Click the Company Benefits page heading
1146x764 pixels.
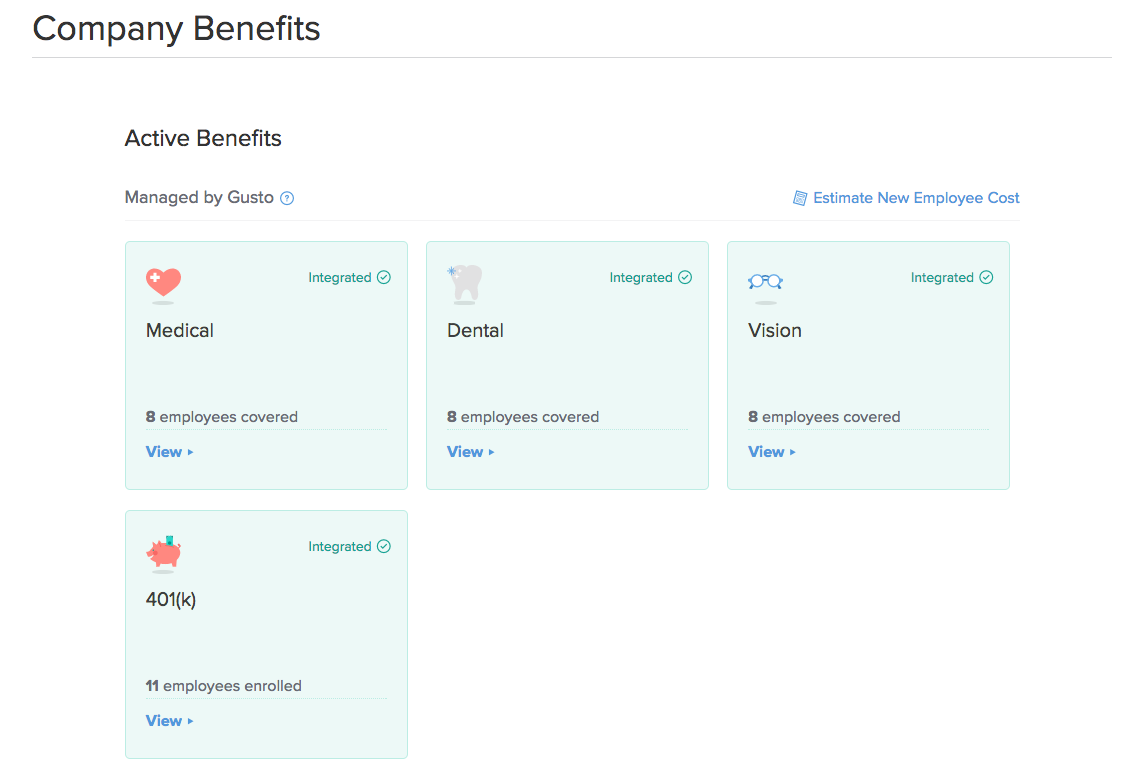coord(176,28)
